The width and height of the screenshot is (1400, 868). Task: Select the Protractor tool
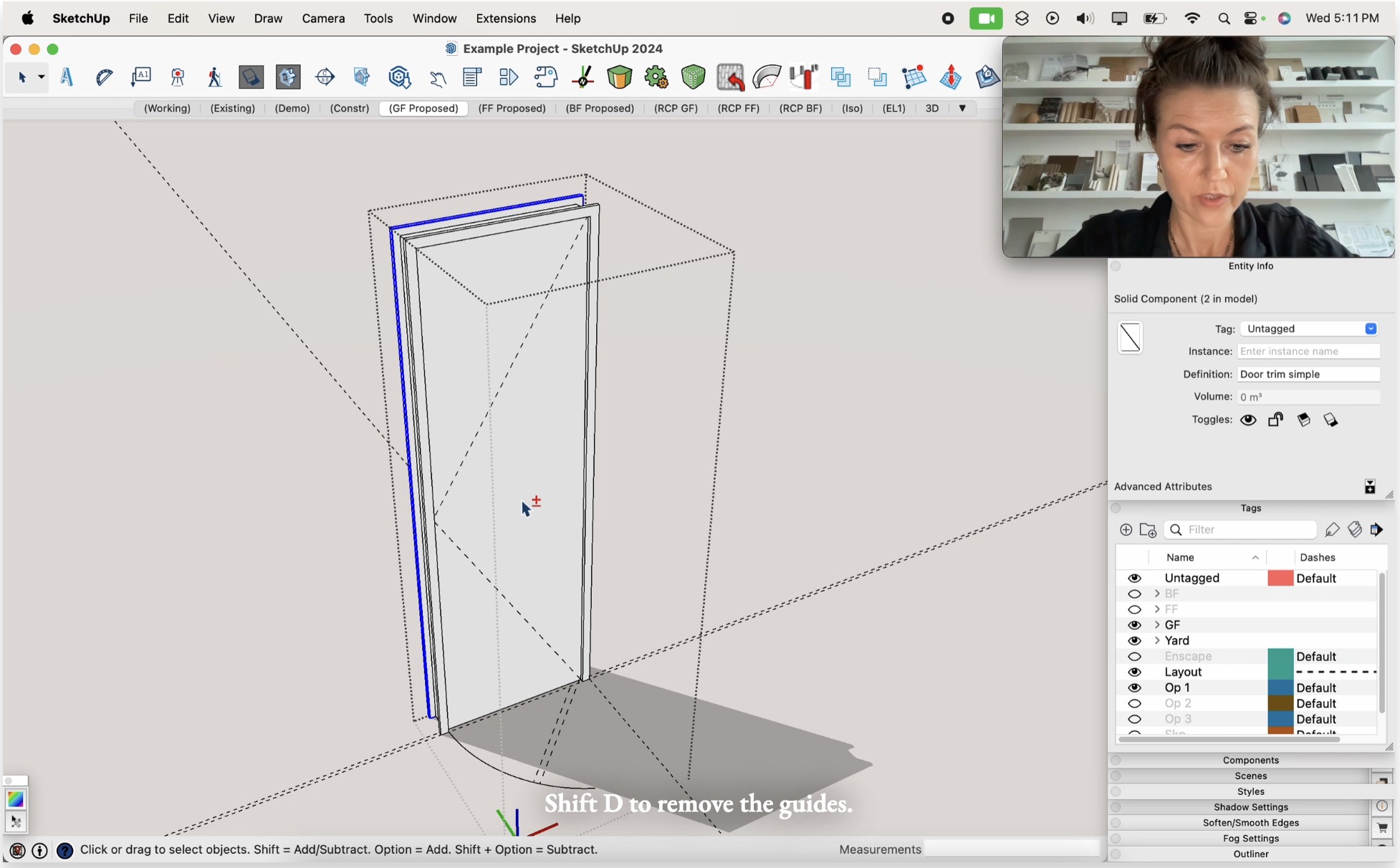(x=104, y=77)
